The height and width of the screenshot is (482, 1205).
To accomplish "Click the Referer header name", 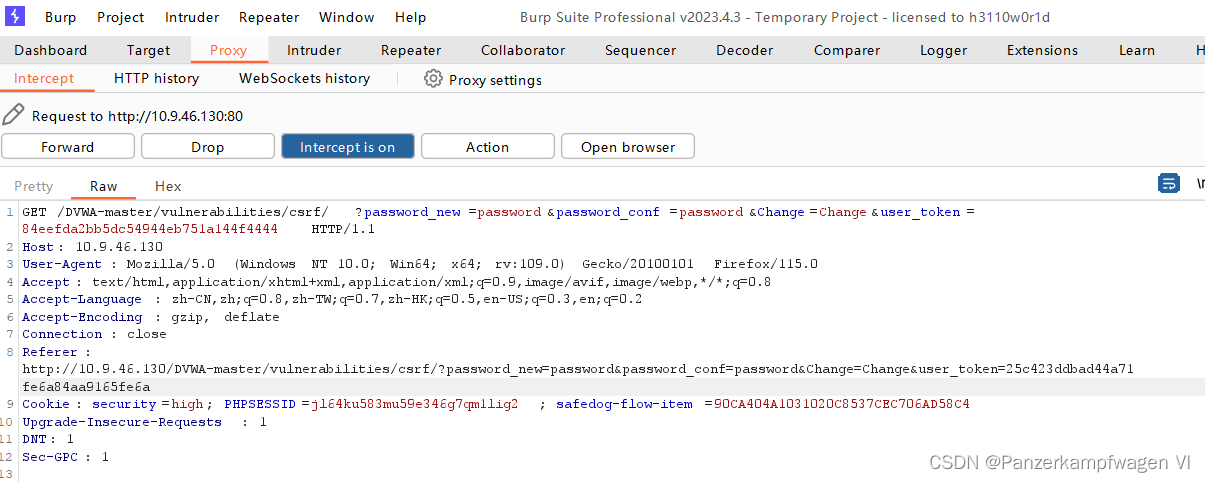I will [x=50, y=352].
